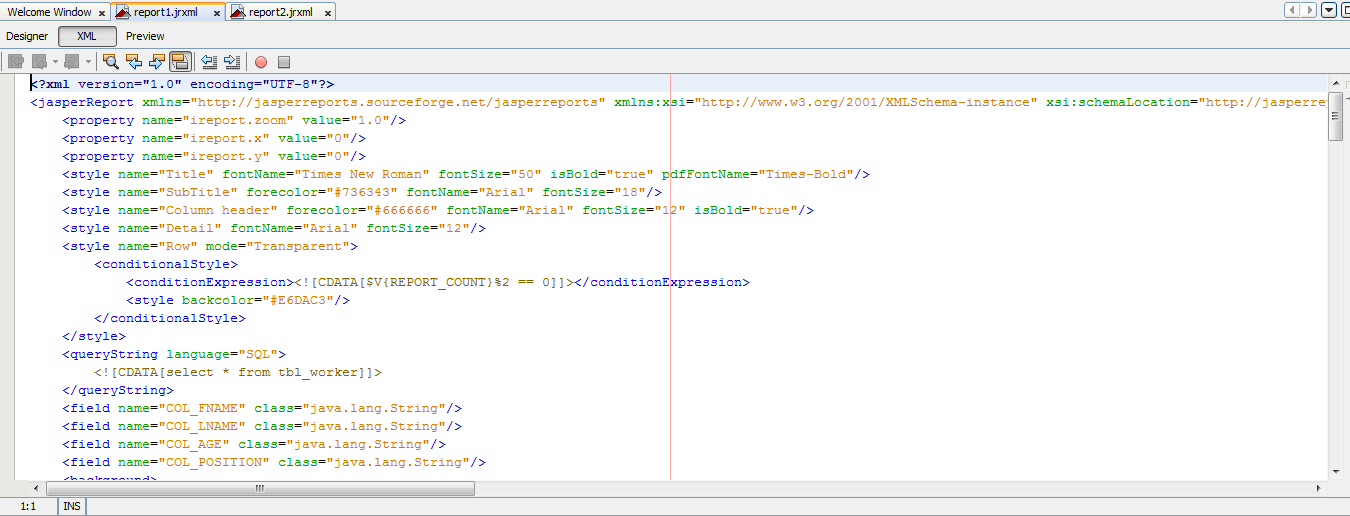Click the horizontal scrollbar thumb
Viewport: 1350px width, 516px height.
[x=260, y=488]
